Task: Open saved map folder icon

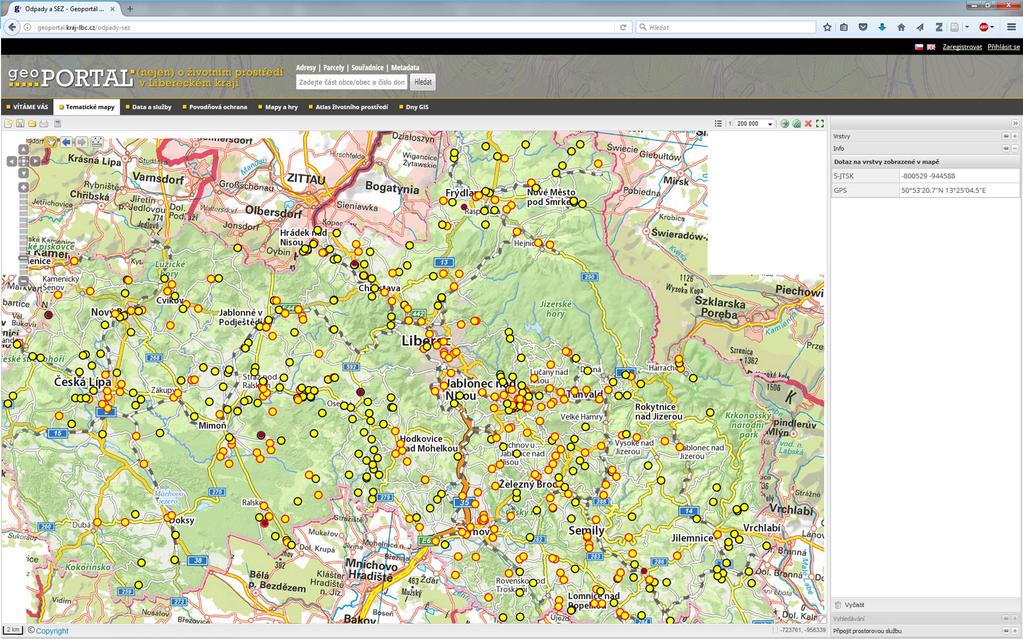Action: 31,123
